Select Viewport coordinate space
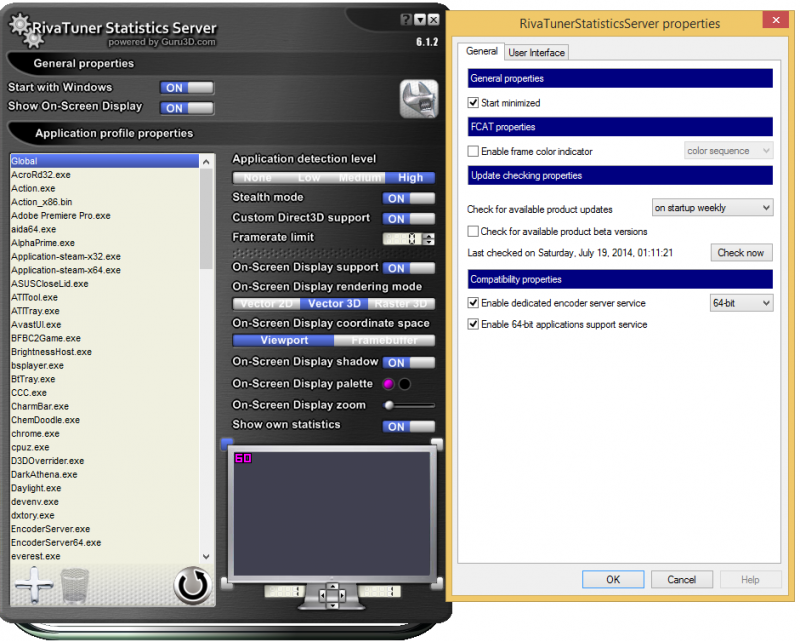This screenshot has width=800, height=641. (284, 340)
